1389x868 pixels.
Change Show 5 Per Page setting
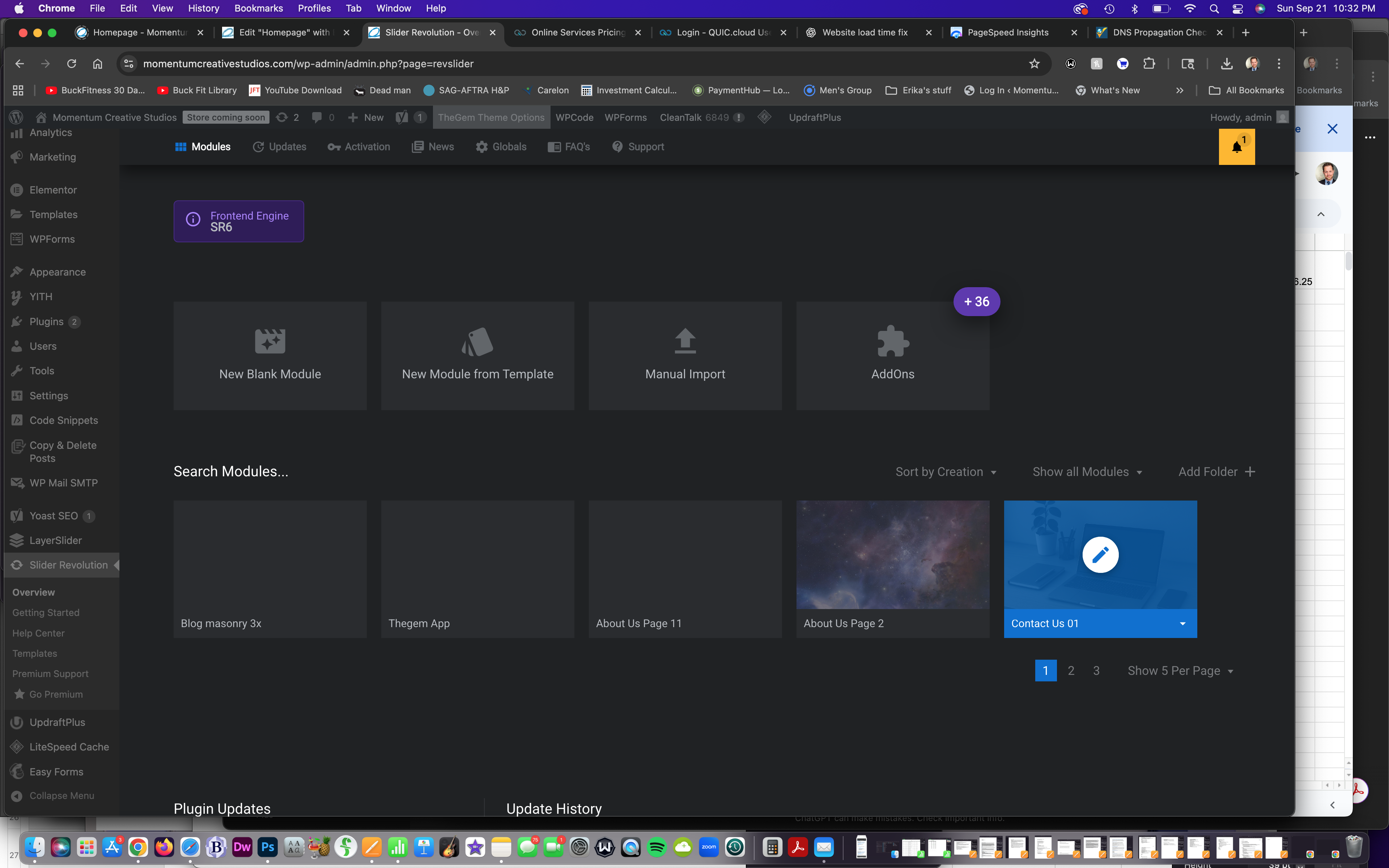coord(1180,671)
